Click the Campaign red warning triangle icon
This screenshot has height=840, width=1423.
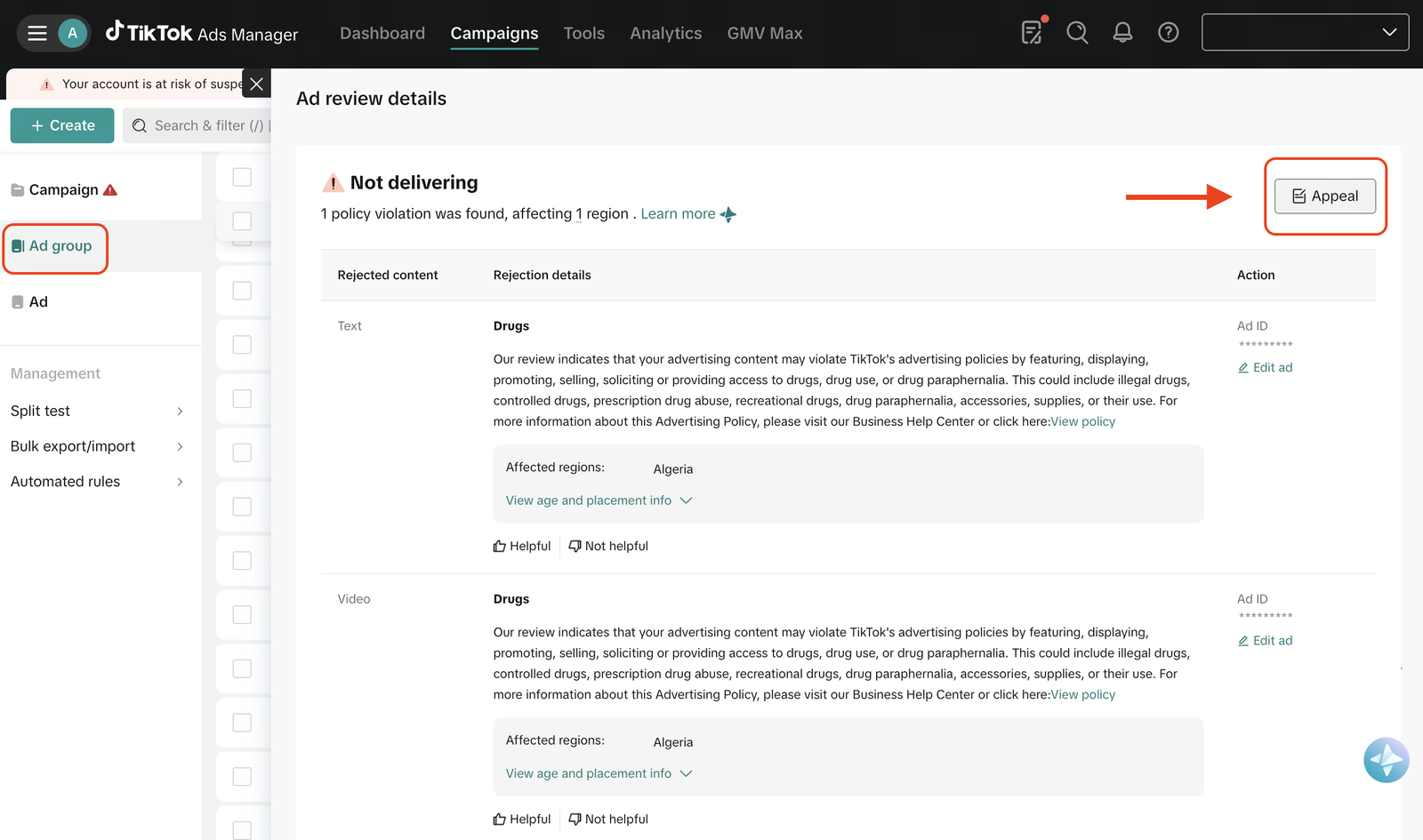[x=110, y=190]
